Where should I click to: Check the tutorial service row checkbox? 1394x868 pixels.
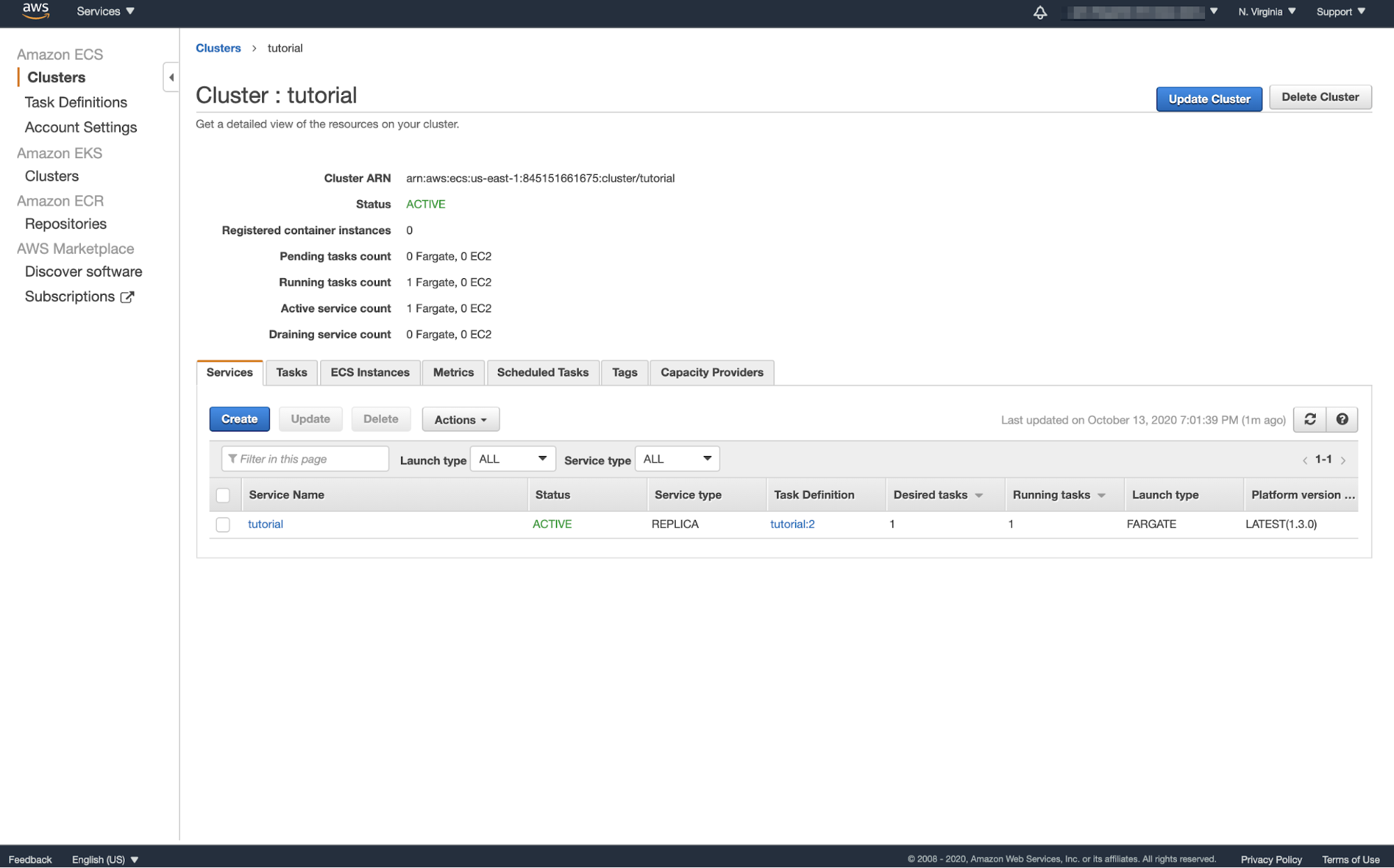[x=223, y=524]
